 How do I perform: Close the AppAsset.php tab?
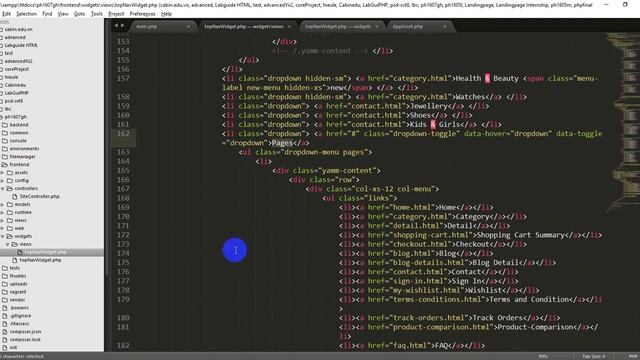click(444, 27)
